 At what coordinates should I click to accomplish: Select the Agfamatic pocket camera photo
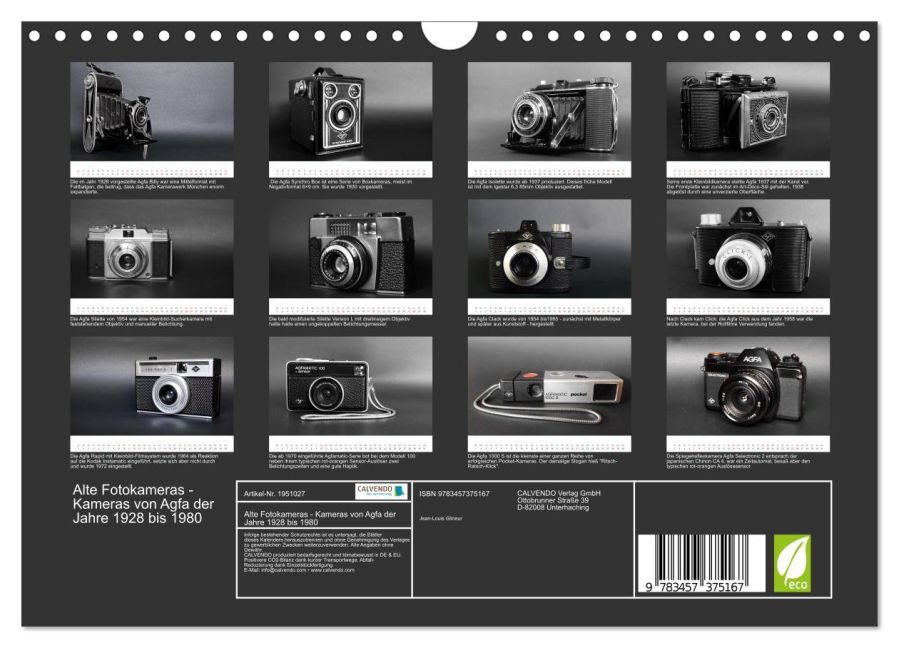point(549,386)
